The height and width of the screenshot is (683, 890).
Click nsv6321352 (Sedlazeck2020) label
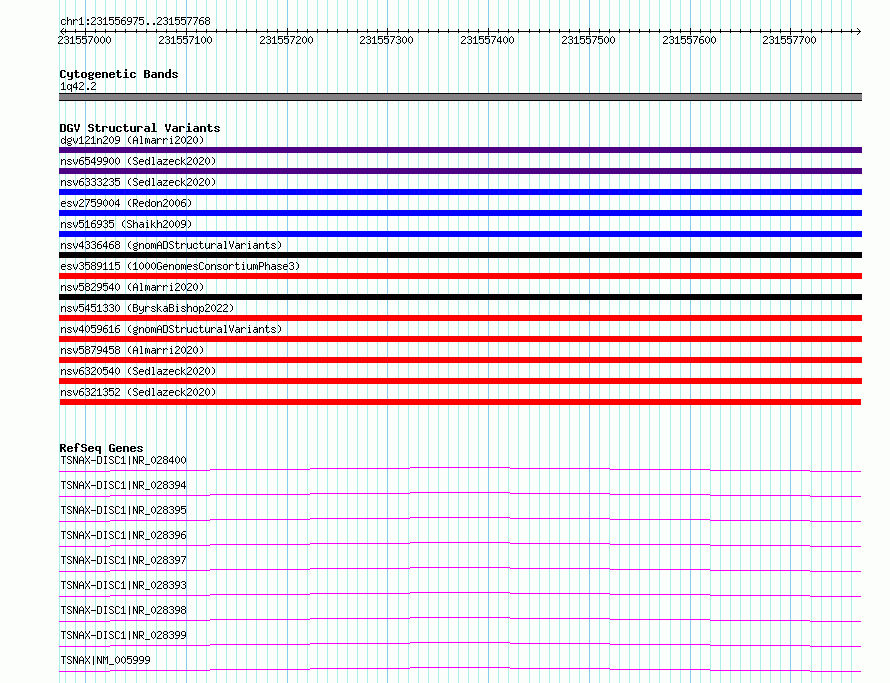click(138, 392)
